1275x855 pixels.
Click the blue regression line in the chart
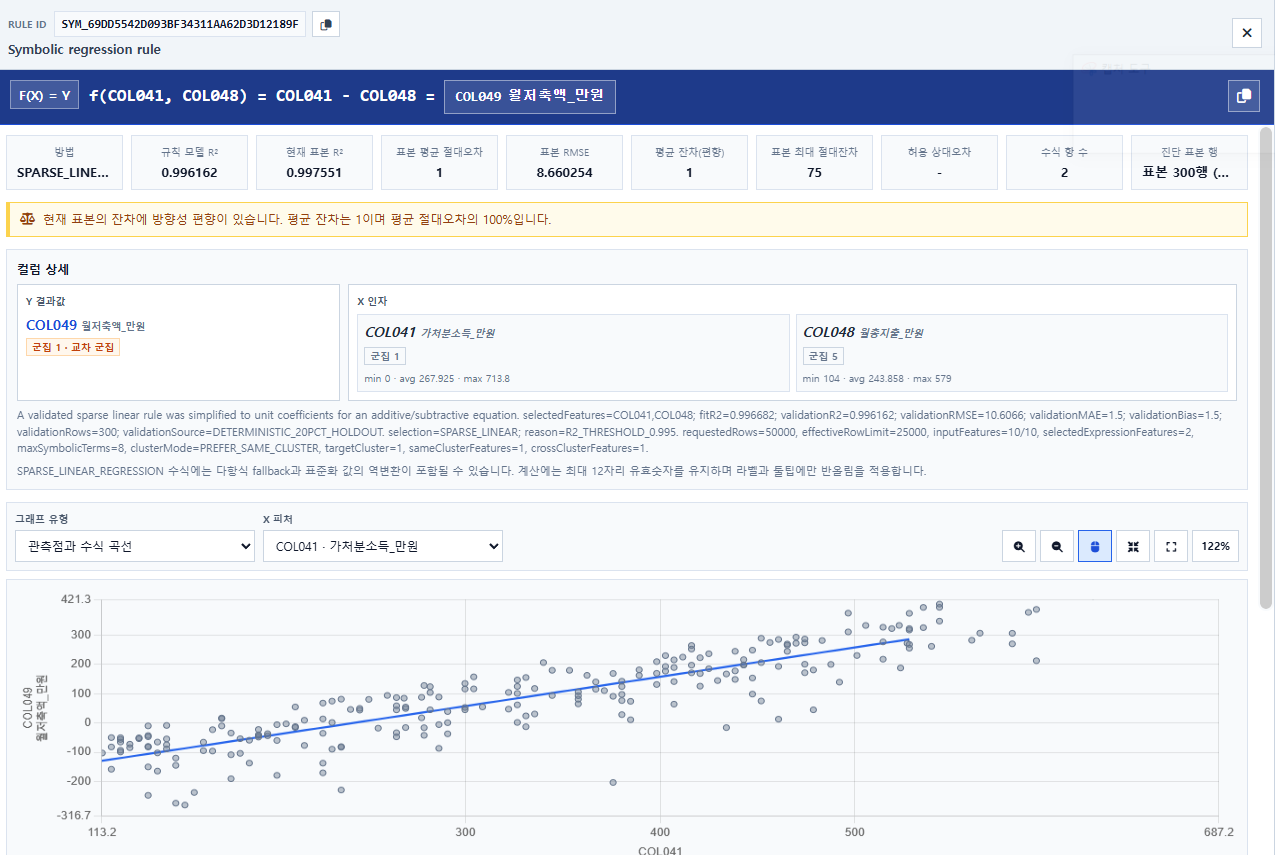[x=505, y=700]
